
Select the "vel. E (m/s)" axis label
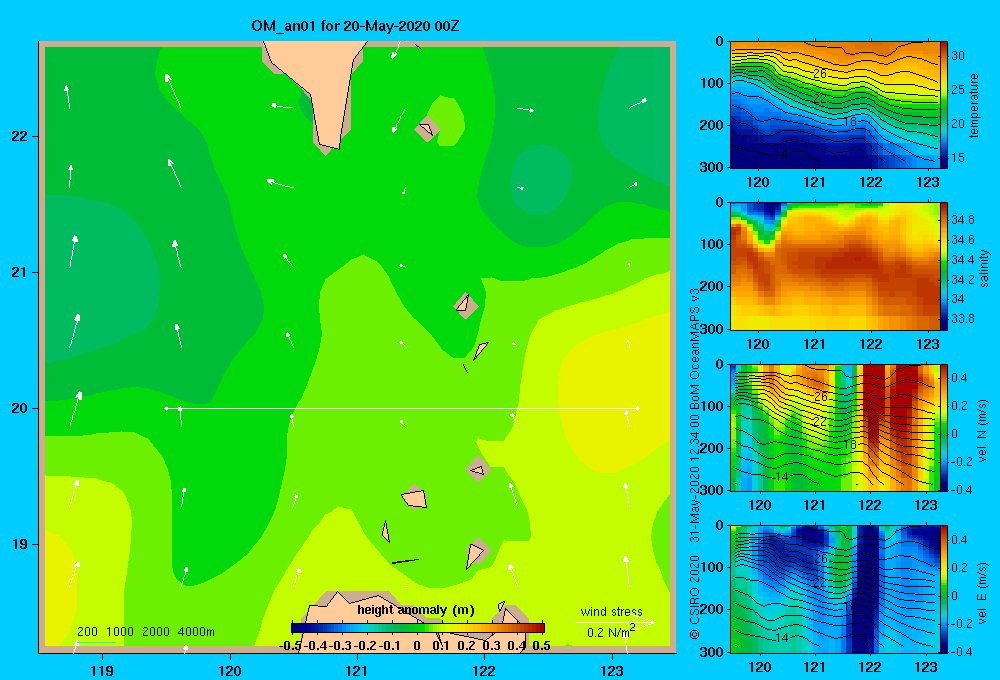(x=983, y=592)
